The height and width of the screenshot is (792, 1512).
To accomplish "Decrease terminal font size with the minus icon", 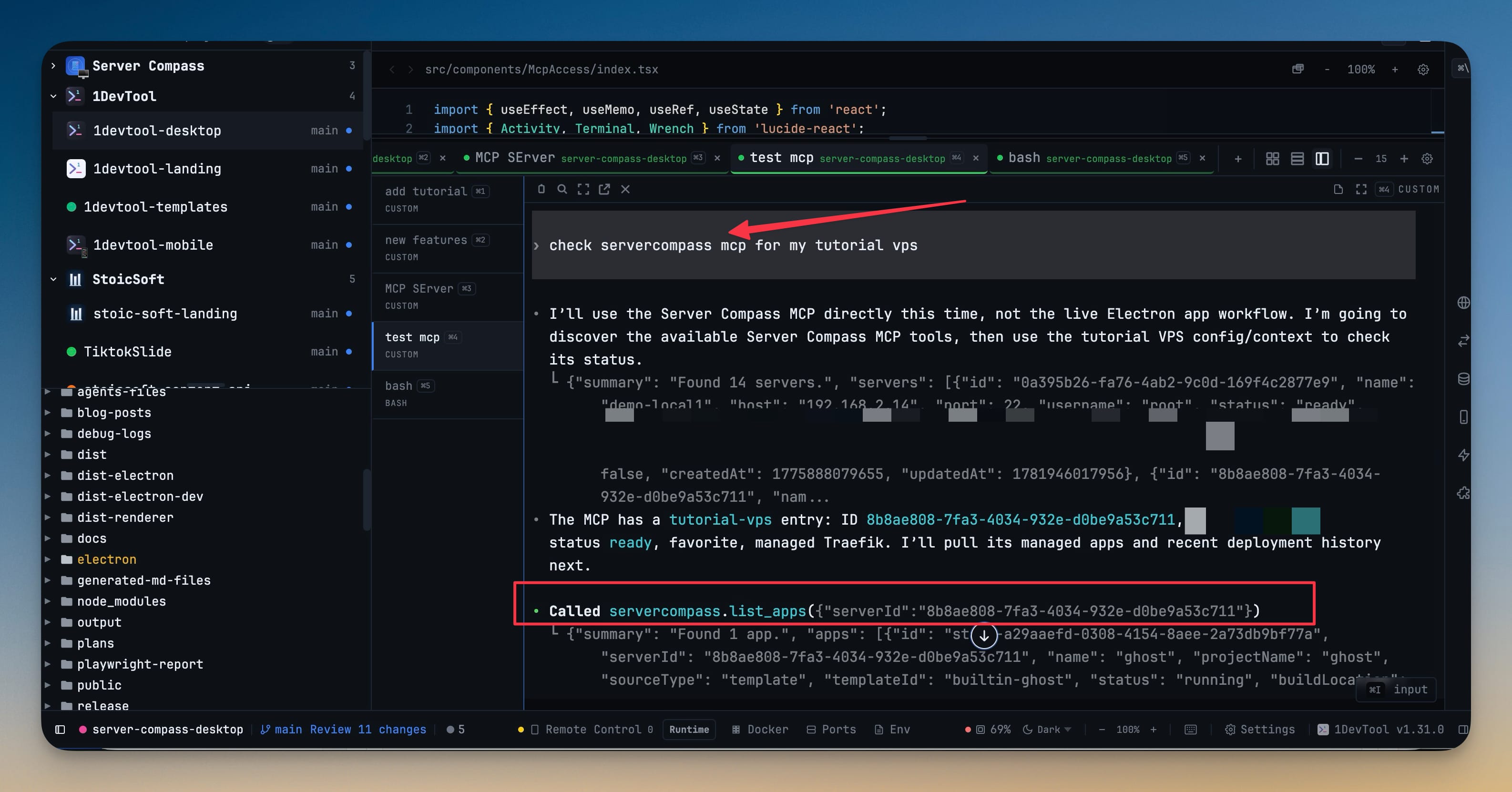I will click(1358, 159).
